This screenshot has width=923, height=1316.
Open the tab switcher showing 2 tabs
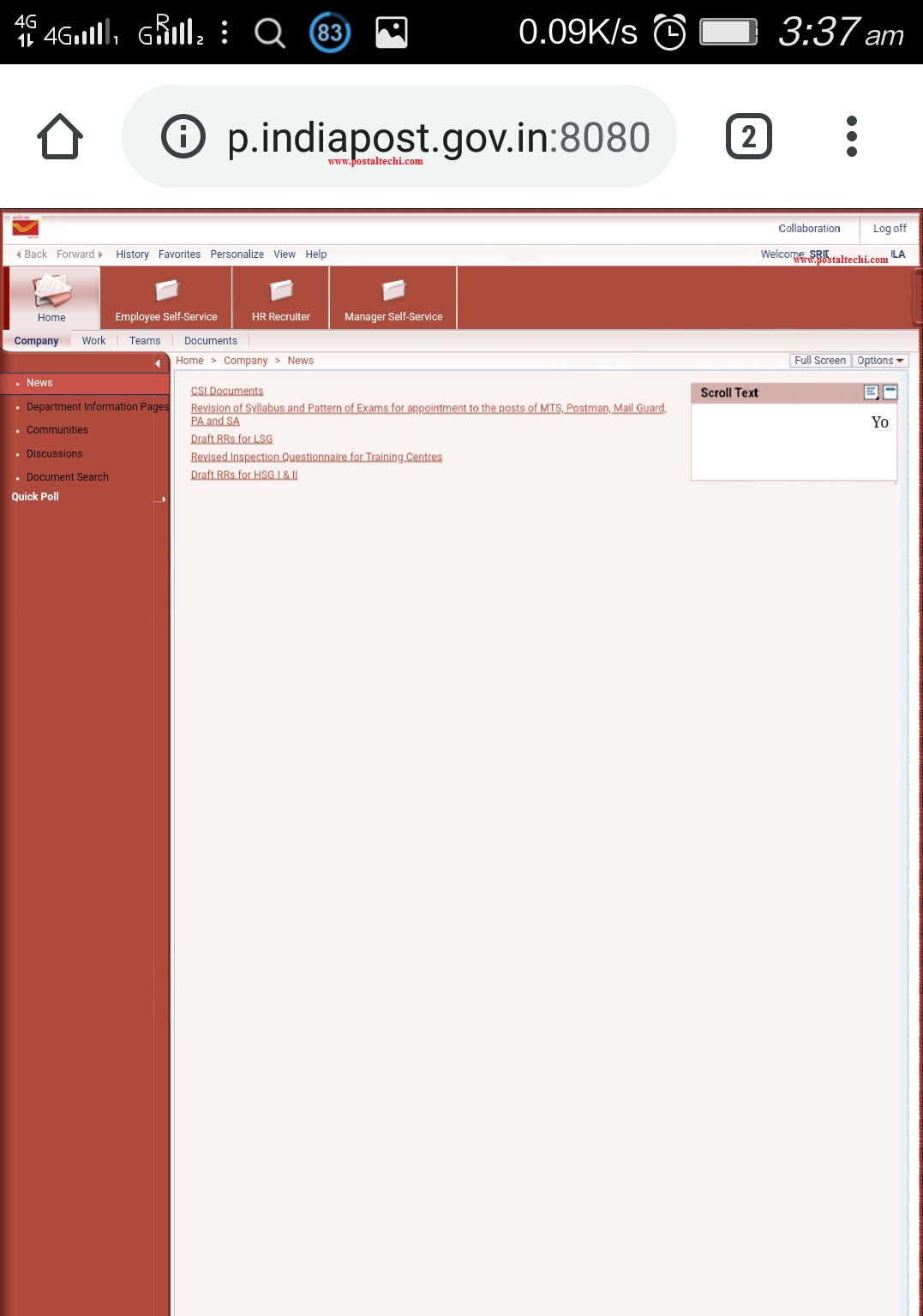749,136
